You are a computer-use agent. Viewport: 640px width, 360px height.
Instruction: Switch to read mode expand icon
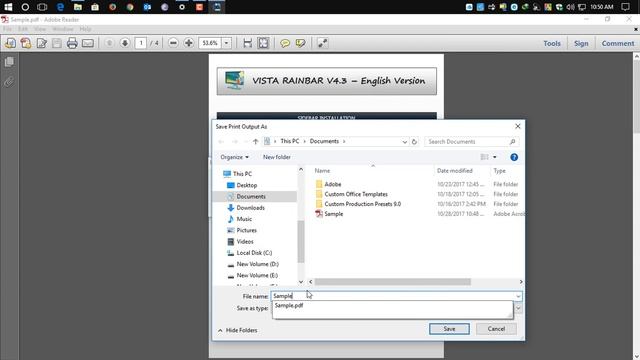(x=322, y=43)
